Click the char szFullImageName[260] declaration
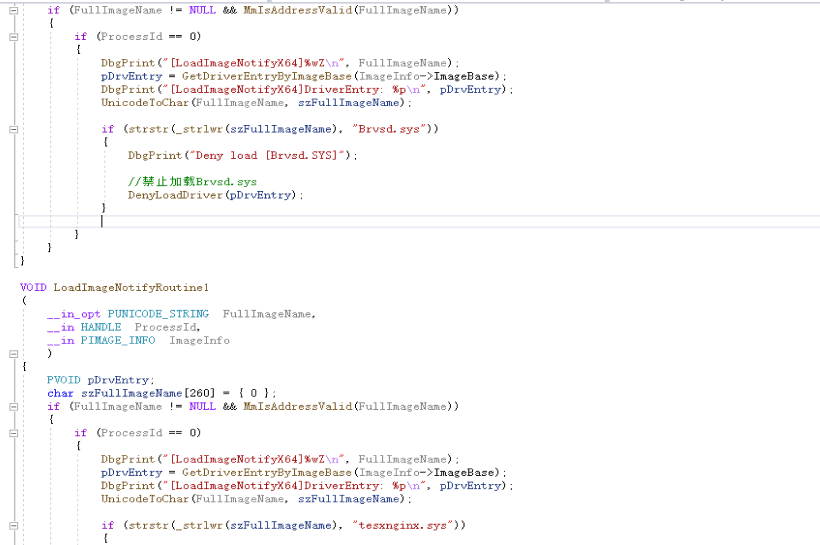820x545 pixels. pos(161,393)
